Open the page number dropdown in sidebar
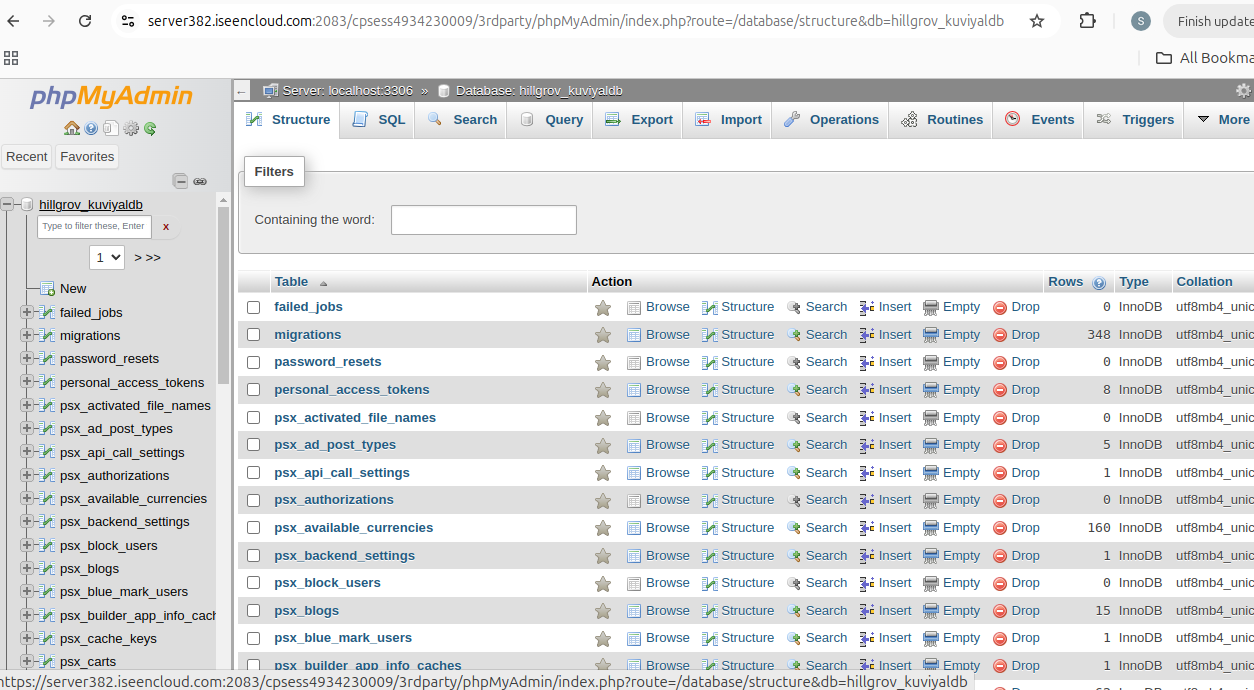 tap(106, 257)
